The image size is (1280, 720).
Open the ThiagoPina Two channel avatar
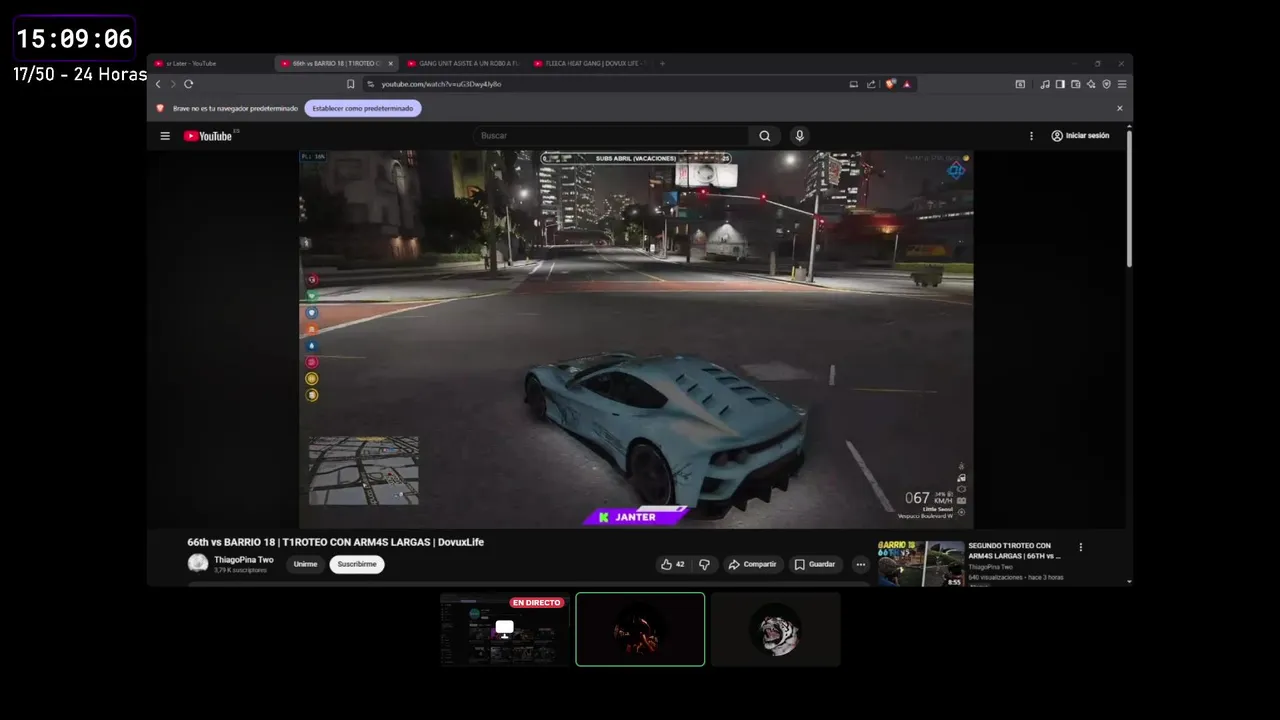pos(198,563)
